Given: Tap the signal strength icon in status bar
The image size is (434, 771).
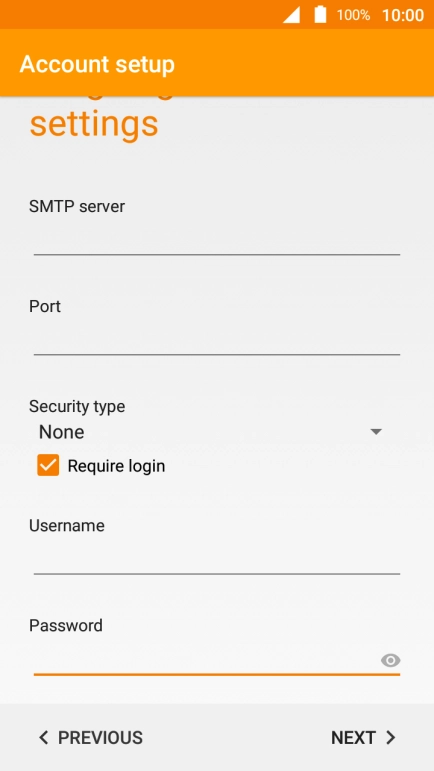Looking at the screenshot, I should [291, 15].
